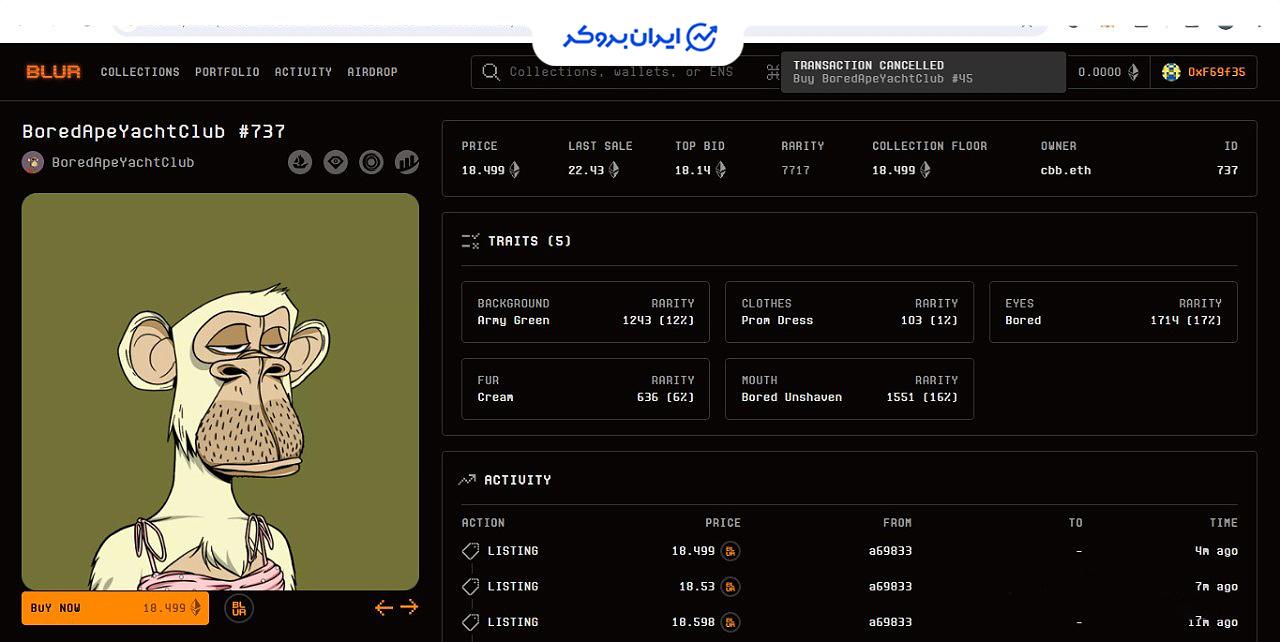Screen dimensions: 1280x642
Task: Click the Bored Ape #737 image
Action: click(220, 391)
